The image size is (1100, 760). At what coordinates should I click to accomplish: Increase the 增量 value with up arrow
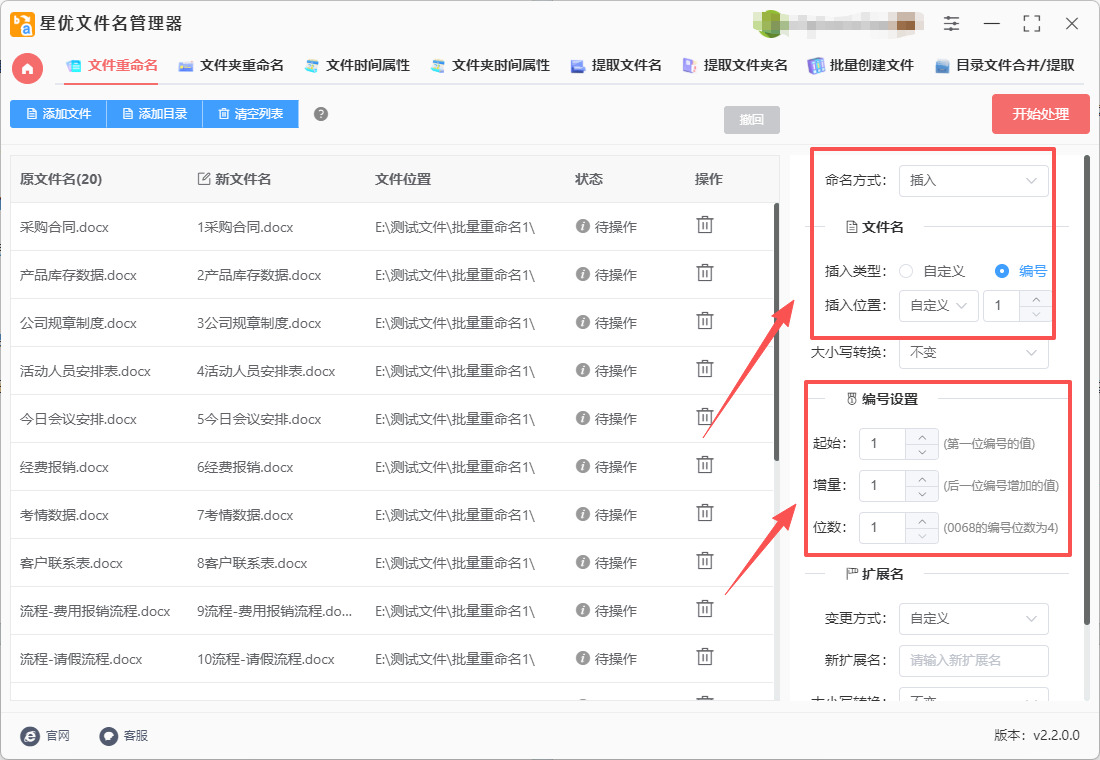[x=922, y=479]
